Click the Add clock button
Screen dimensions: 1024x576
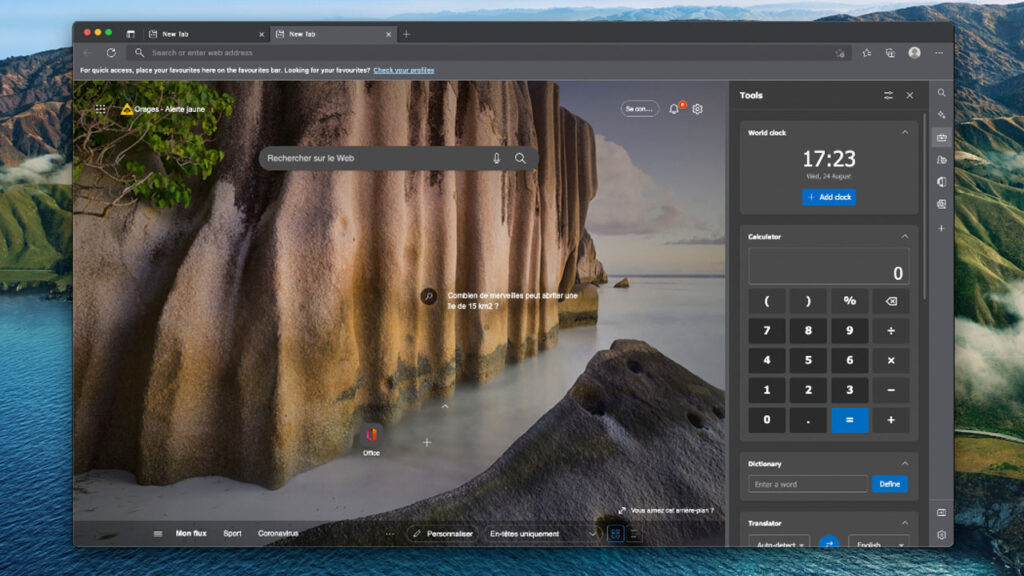coord(829,197)
